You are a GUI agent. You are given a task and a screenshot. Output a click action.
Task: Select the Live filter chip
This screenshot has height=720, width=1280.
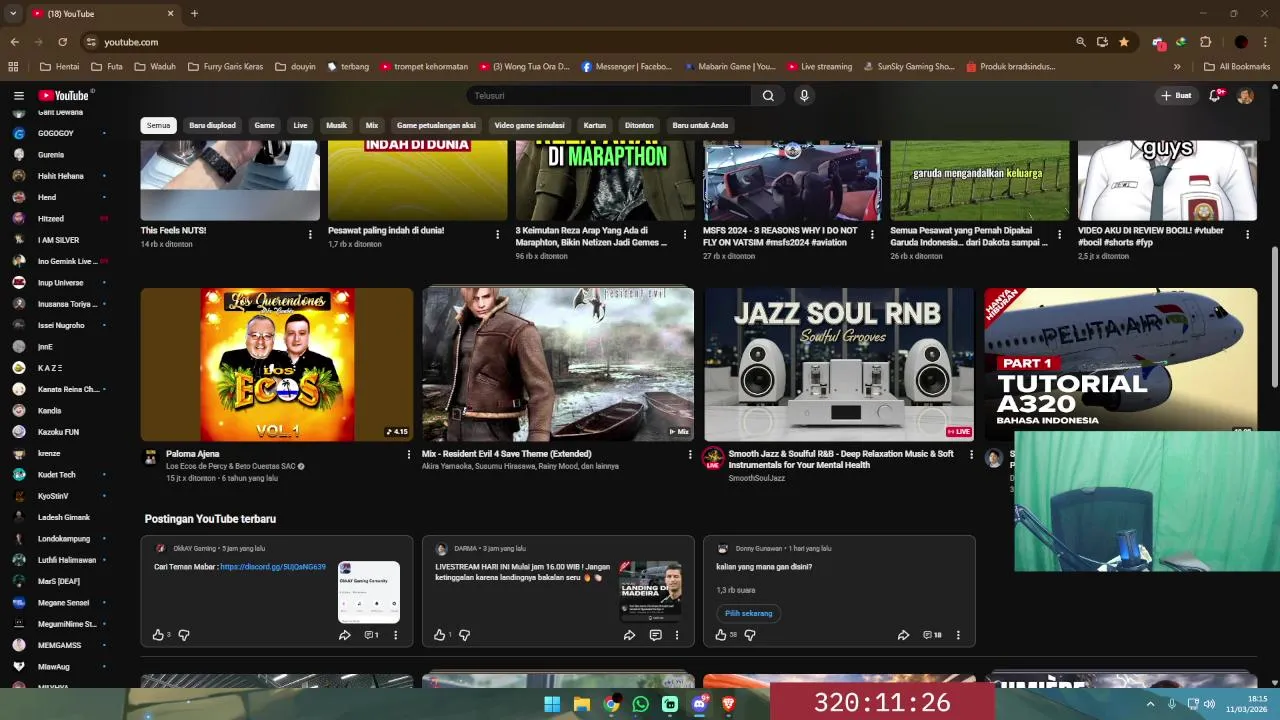point(300,125)
